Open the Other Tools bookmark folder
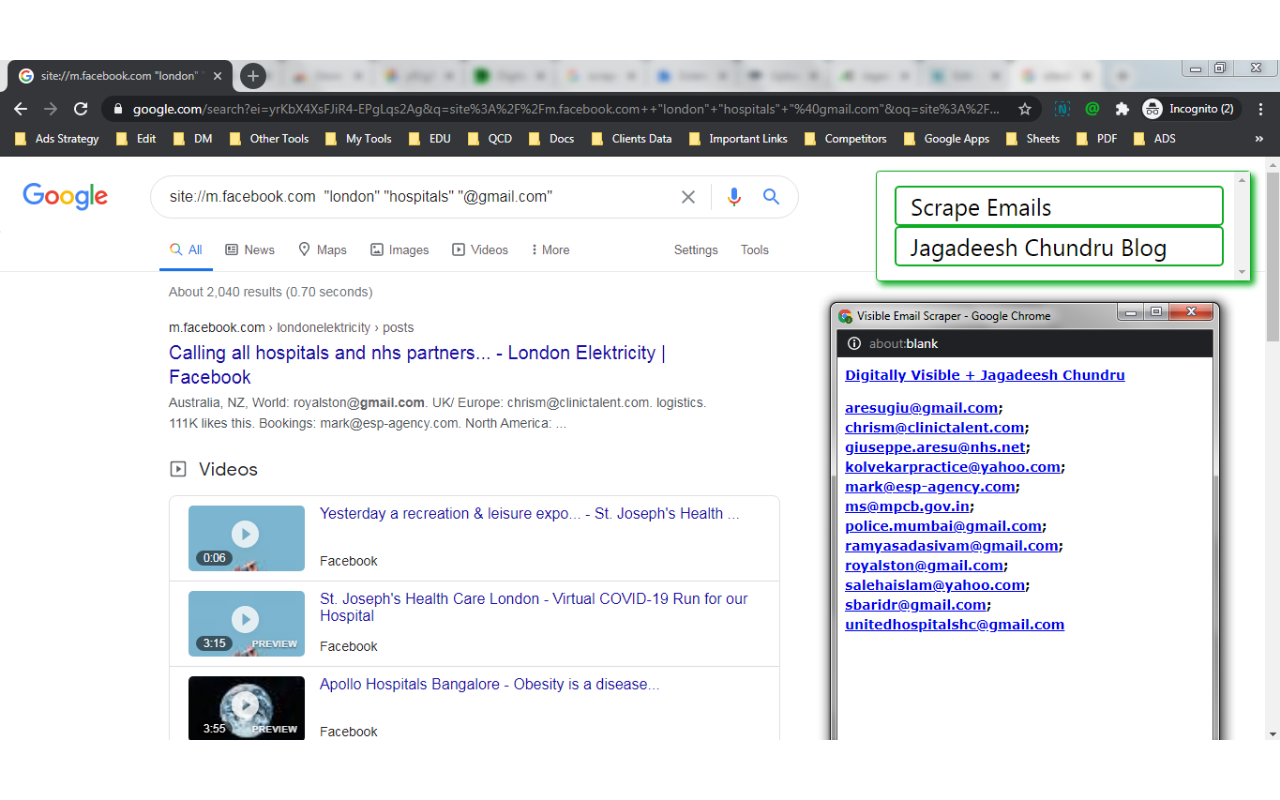The image size is (1280, 800). tap(268, 139)
